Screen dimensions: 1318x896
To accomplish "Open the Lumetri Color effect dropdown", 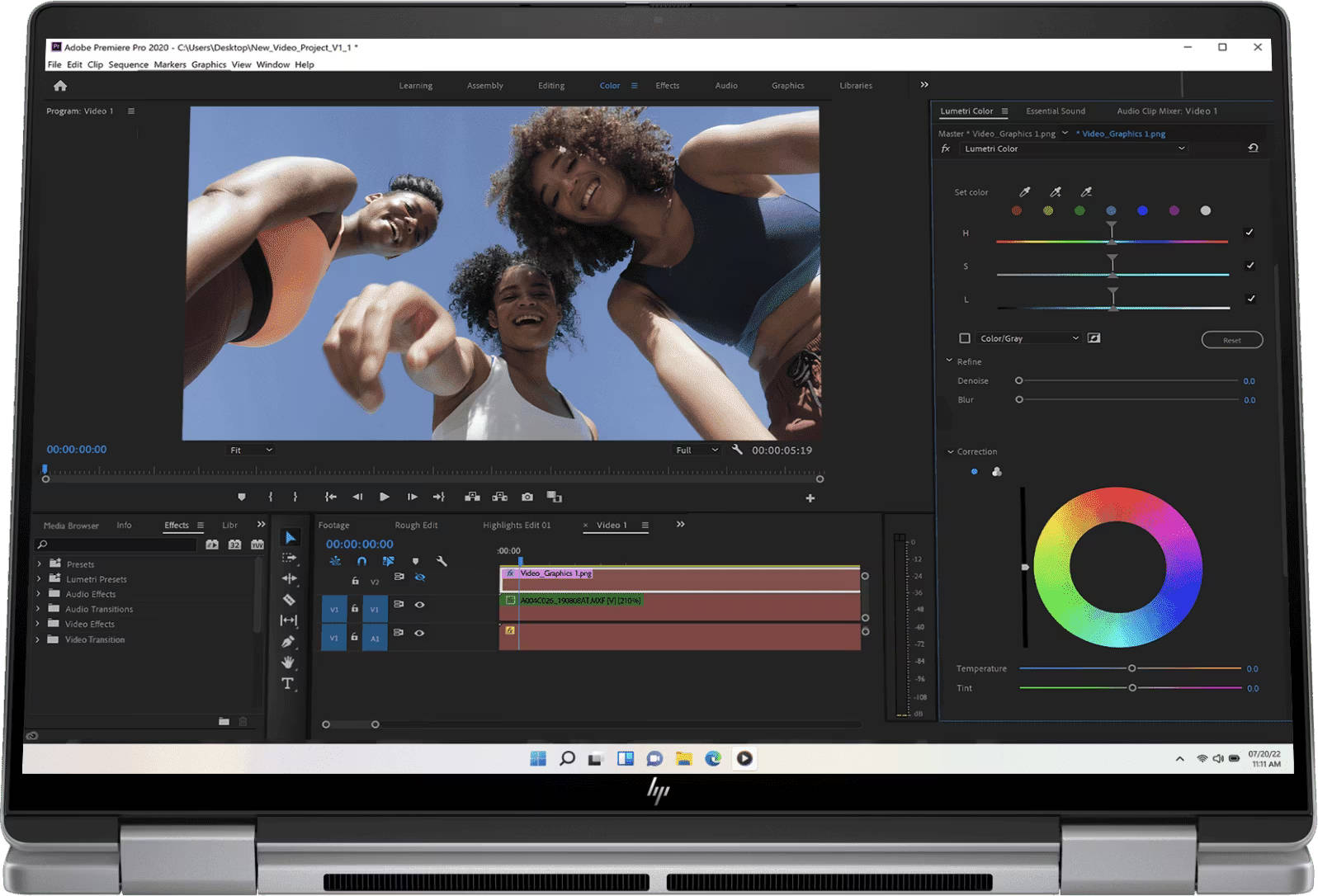I will 1074,149.
